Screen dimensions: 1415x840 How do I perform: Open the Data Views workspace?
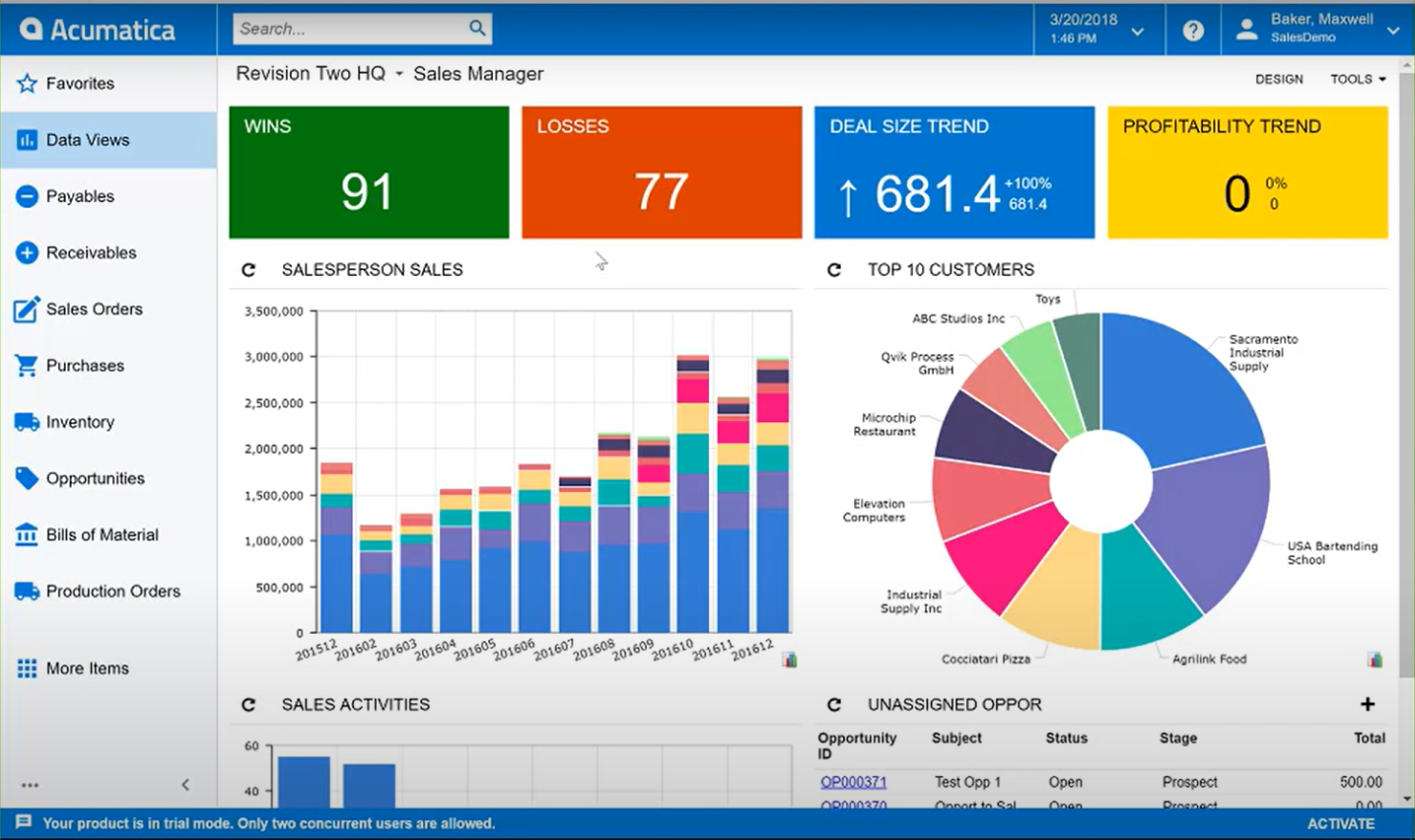(89, 140)
